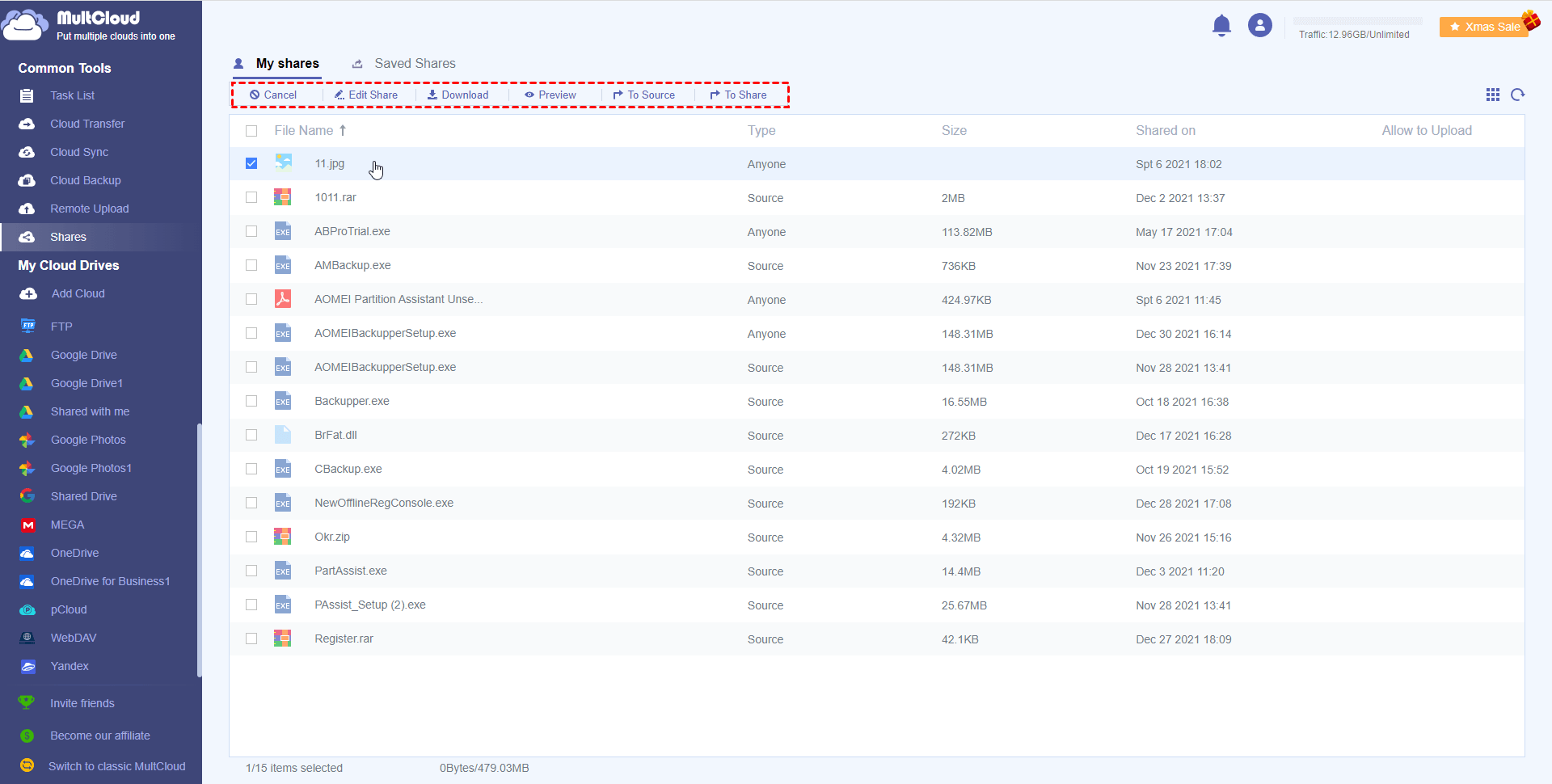Switch to My shares tab
Screen dimensions: 1552x784
(276, 63)
